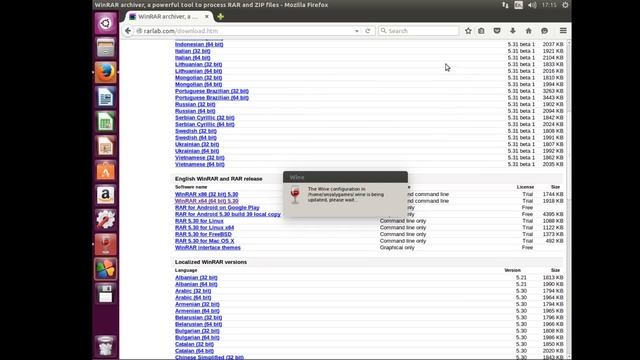640x360 pixels.
Task: Download Catalan (64 bit) version
Action: [194, 351]
